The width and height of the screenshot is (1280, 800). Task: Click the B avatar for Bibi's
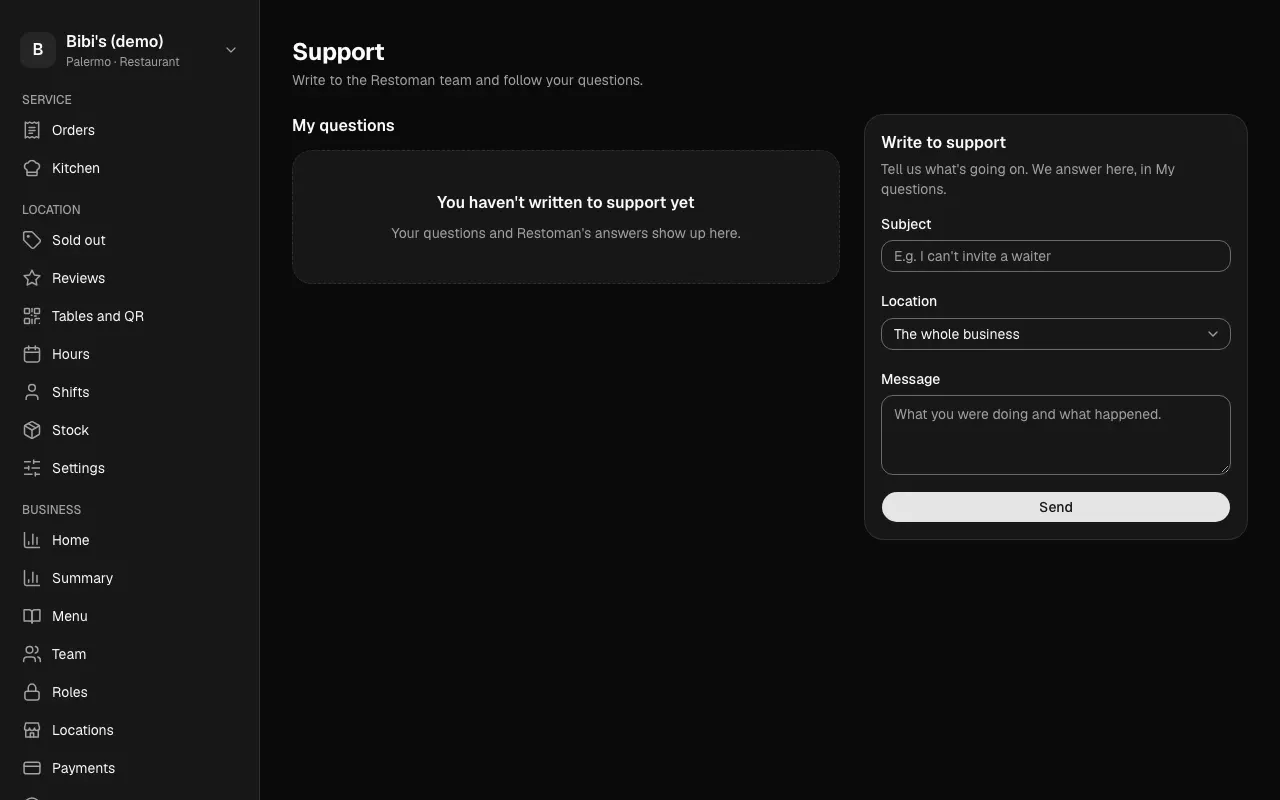38,49
